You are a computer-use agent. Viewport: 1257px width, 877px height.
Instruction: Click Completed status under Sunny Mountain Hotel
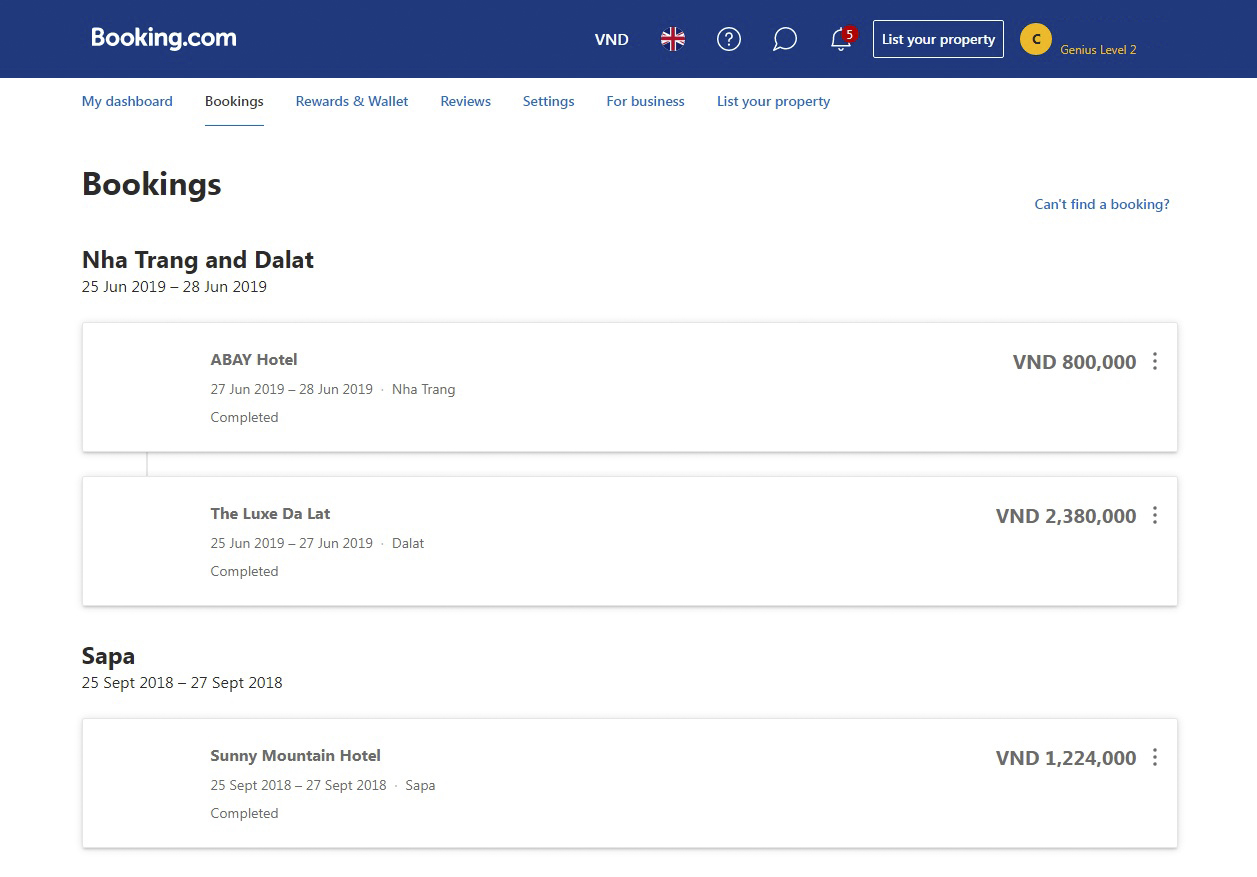click(244, 813)
